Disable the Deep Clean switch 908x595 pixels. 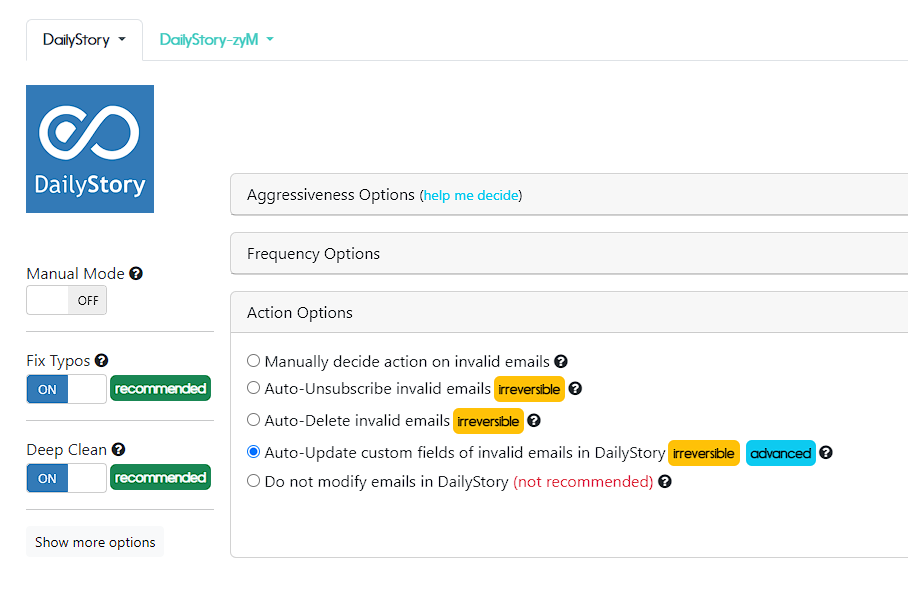click(x=67, y=478)
